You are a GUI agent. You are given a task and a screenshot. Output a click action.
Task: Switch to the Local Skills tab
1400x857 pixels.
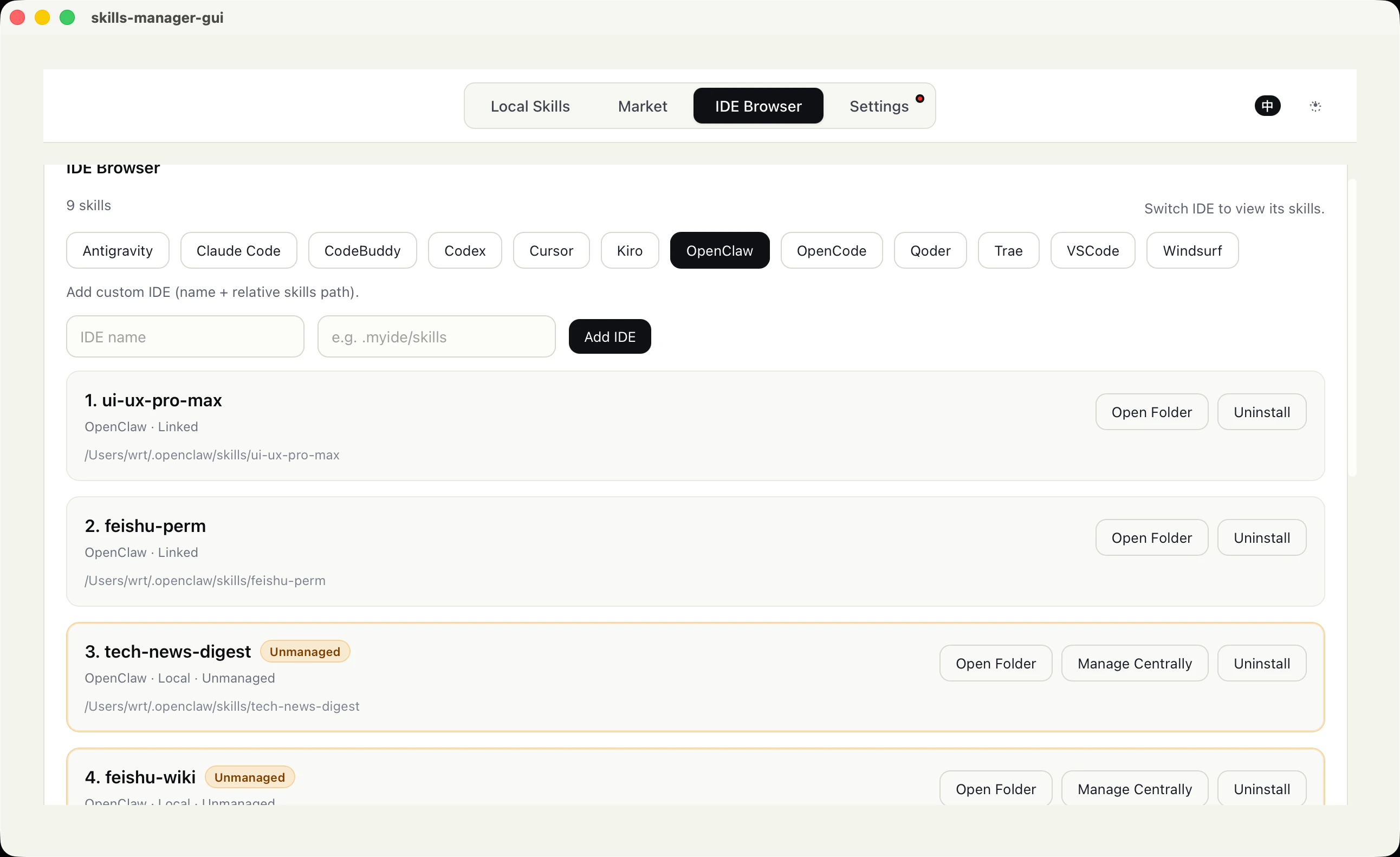[x=530, y=106]
